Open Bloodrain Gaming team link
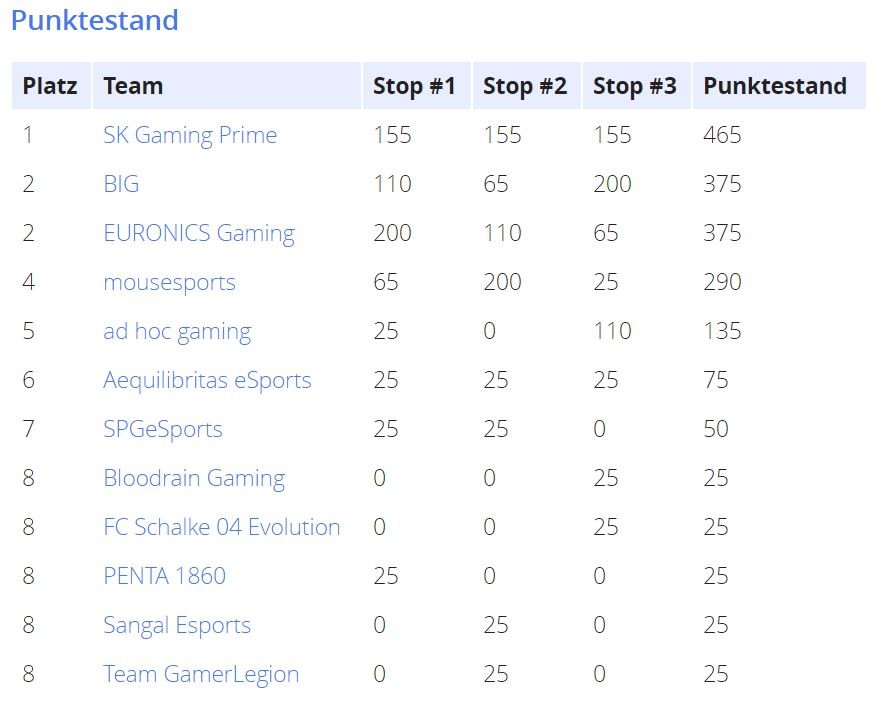 coord(194,478)
